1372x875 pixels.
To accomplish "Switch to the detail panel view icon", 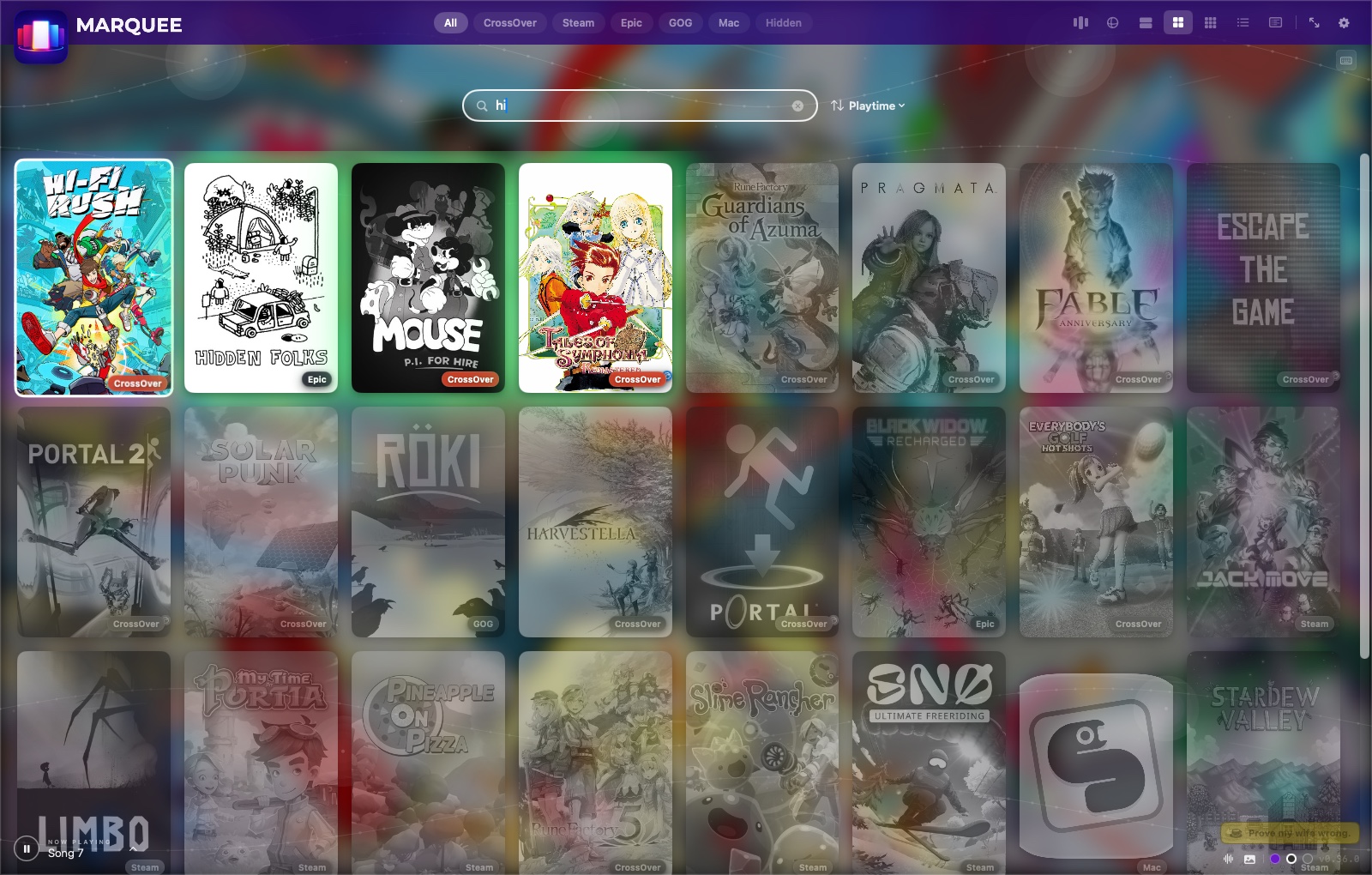I will (1276, 23).
